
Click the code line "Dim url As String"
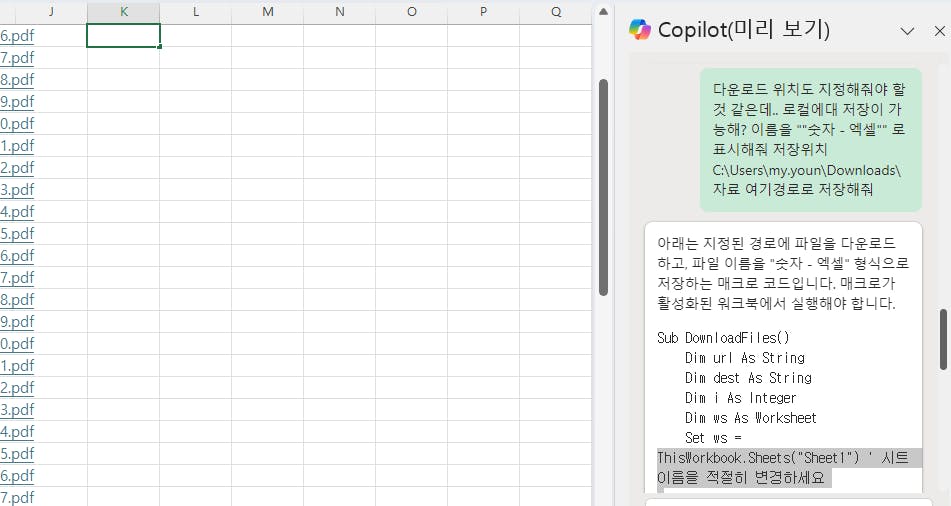click(x=745, y=358)
